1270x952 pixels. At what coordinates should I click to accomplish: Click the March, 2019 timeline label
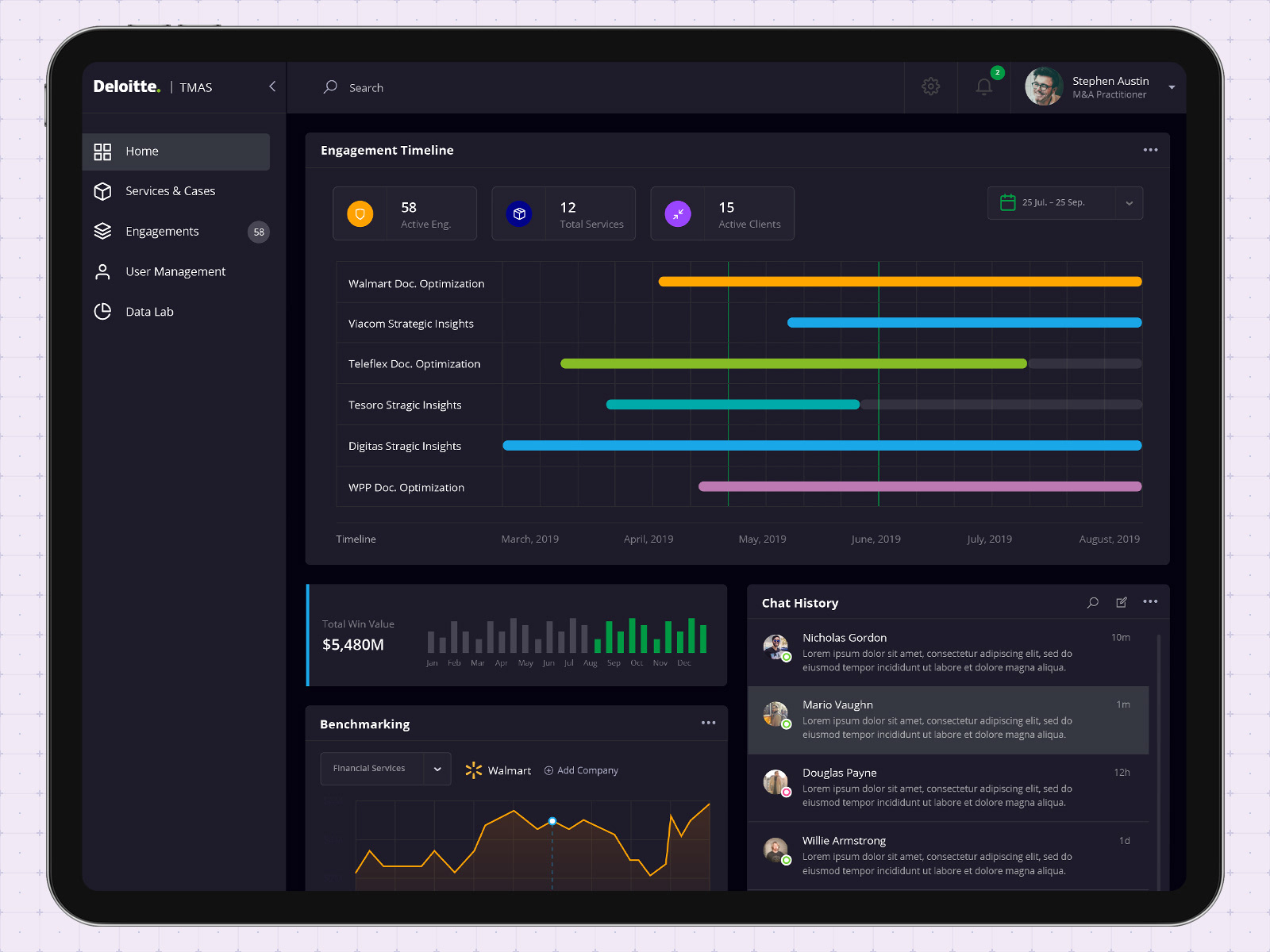click(530, 539)
